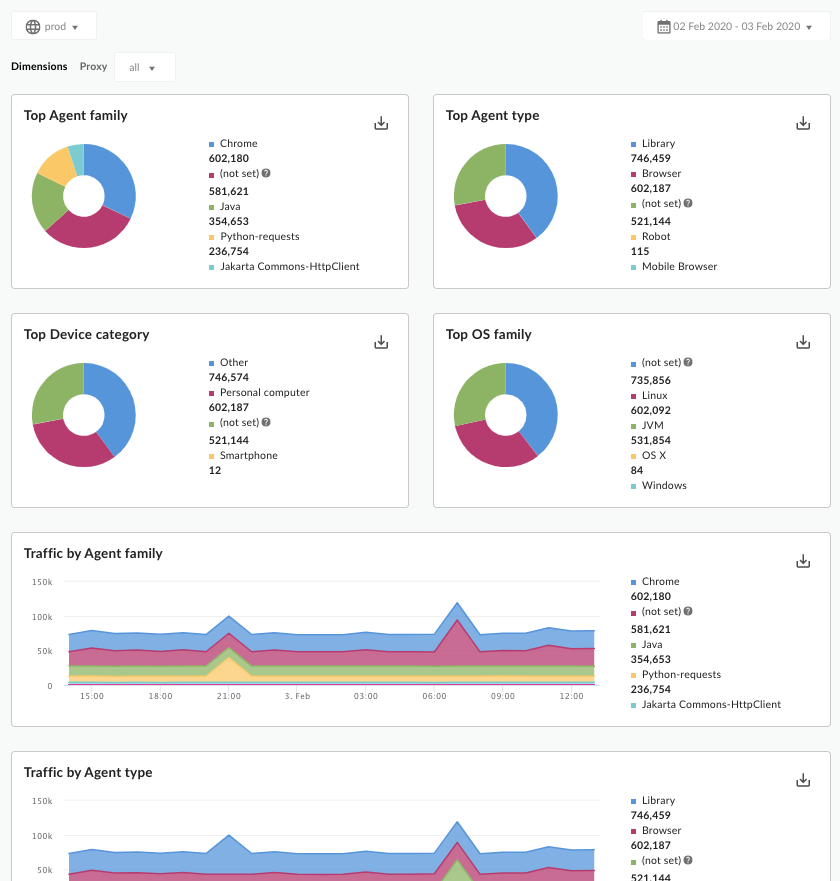Download the Top Agent type chart

(x=803, y=123)
